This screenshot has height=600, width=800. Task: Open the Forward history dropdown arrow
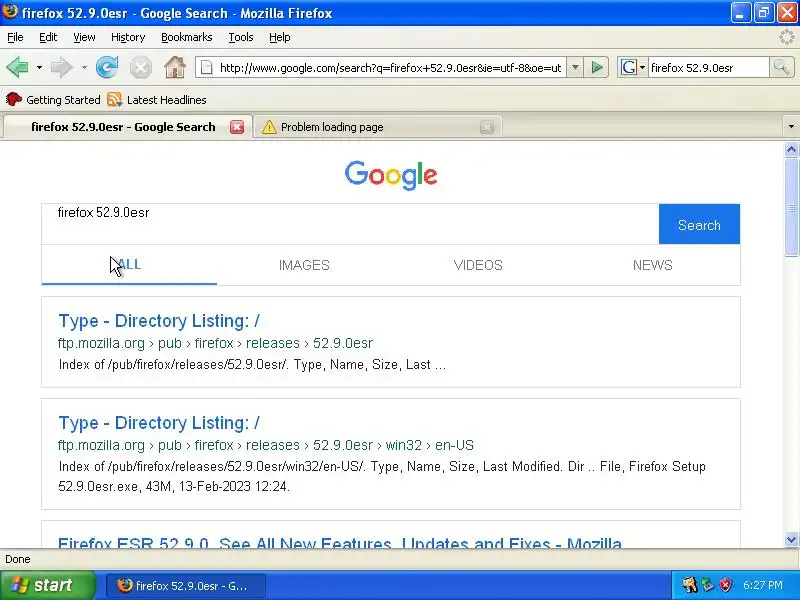84,67
